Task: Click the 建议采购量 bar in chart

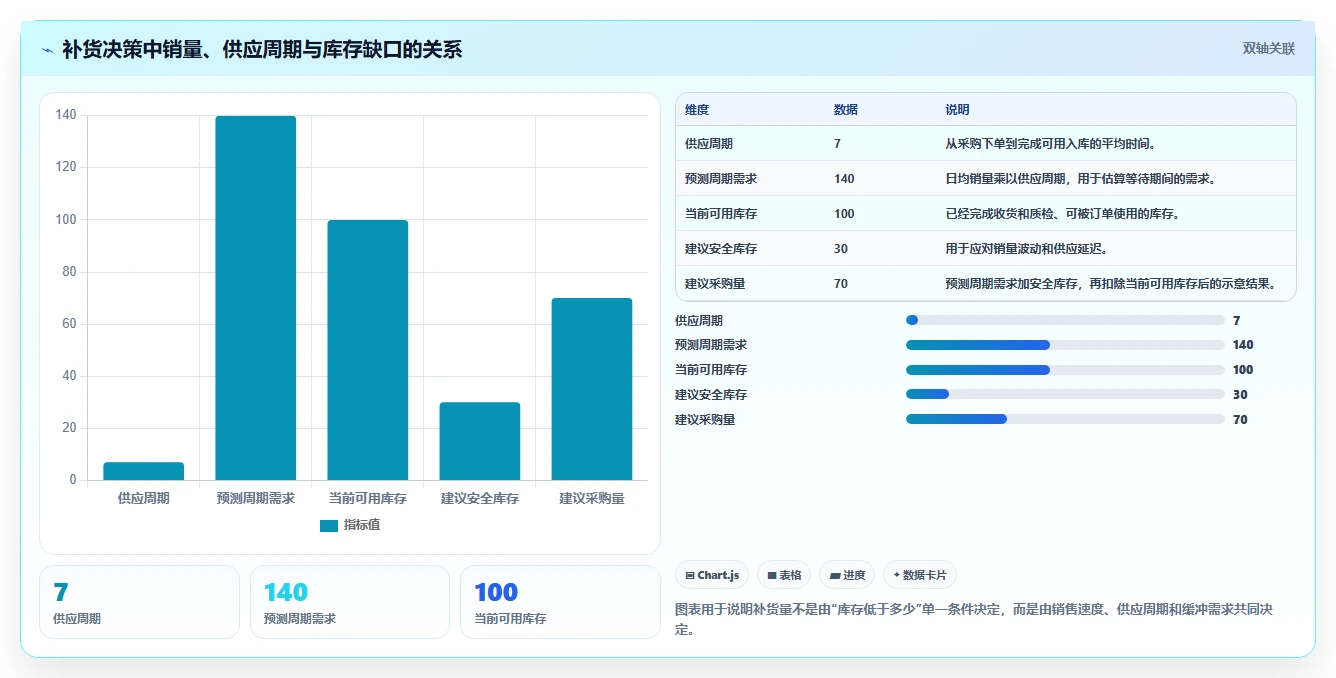Action: 592,389
